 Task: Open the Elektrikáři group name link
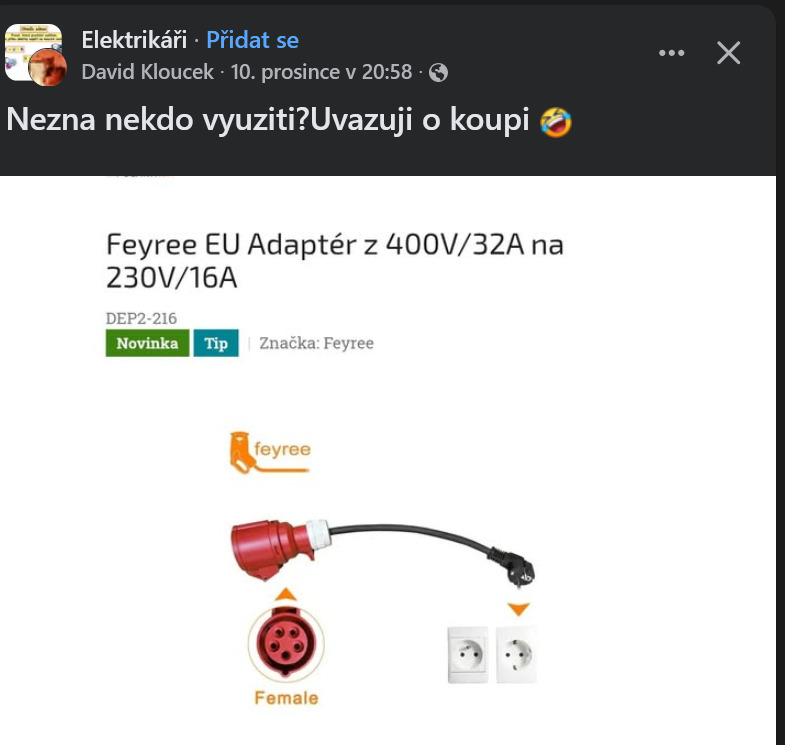tap(134, 40)
